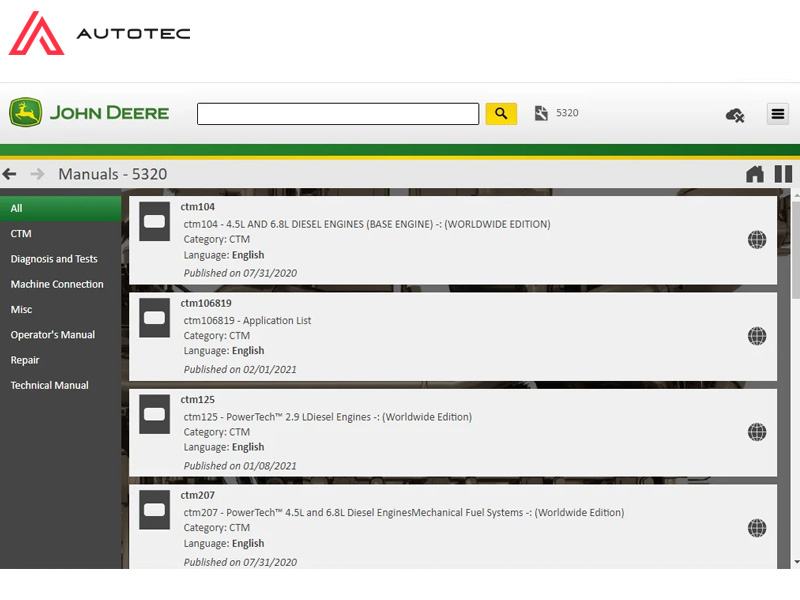
Task: Open the ctm104 title link
Action: pyautogui.click(x=197, y=207)
